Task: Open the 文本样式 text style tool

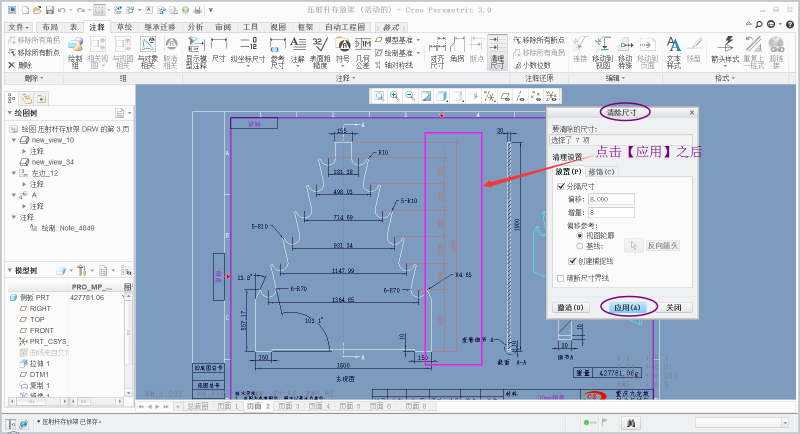Action: [674, 53]
